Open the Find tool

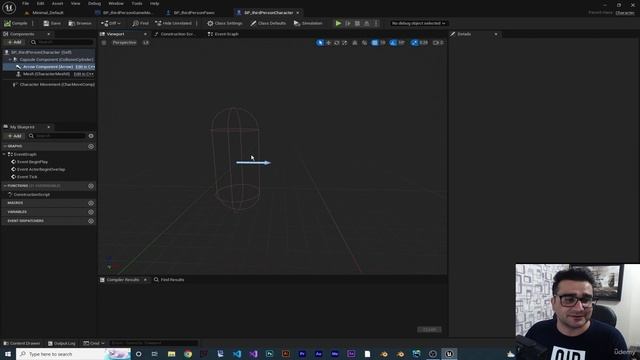(x=140, y=23)
